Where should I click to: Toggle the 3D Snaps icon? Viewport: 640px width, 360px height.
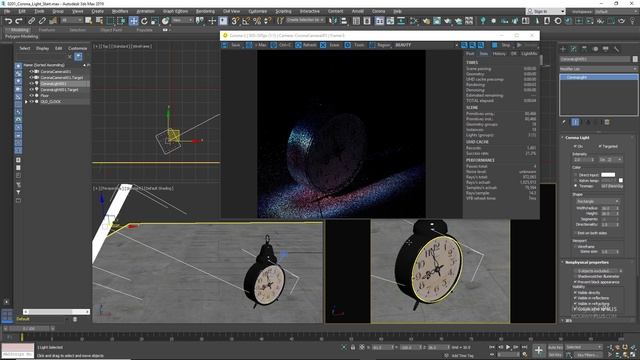pyautogui.click(x=236, y=20)
